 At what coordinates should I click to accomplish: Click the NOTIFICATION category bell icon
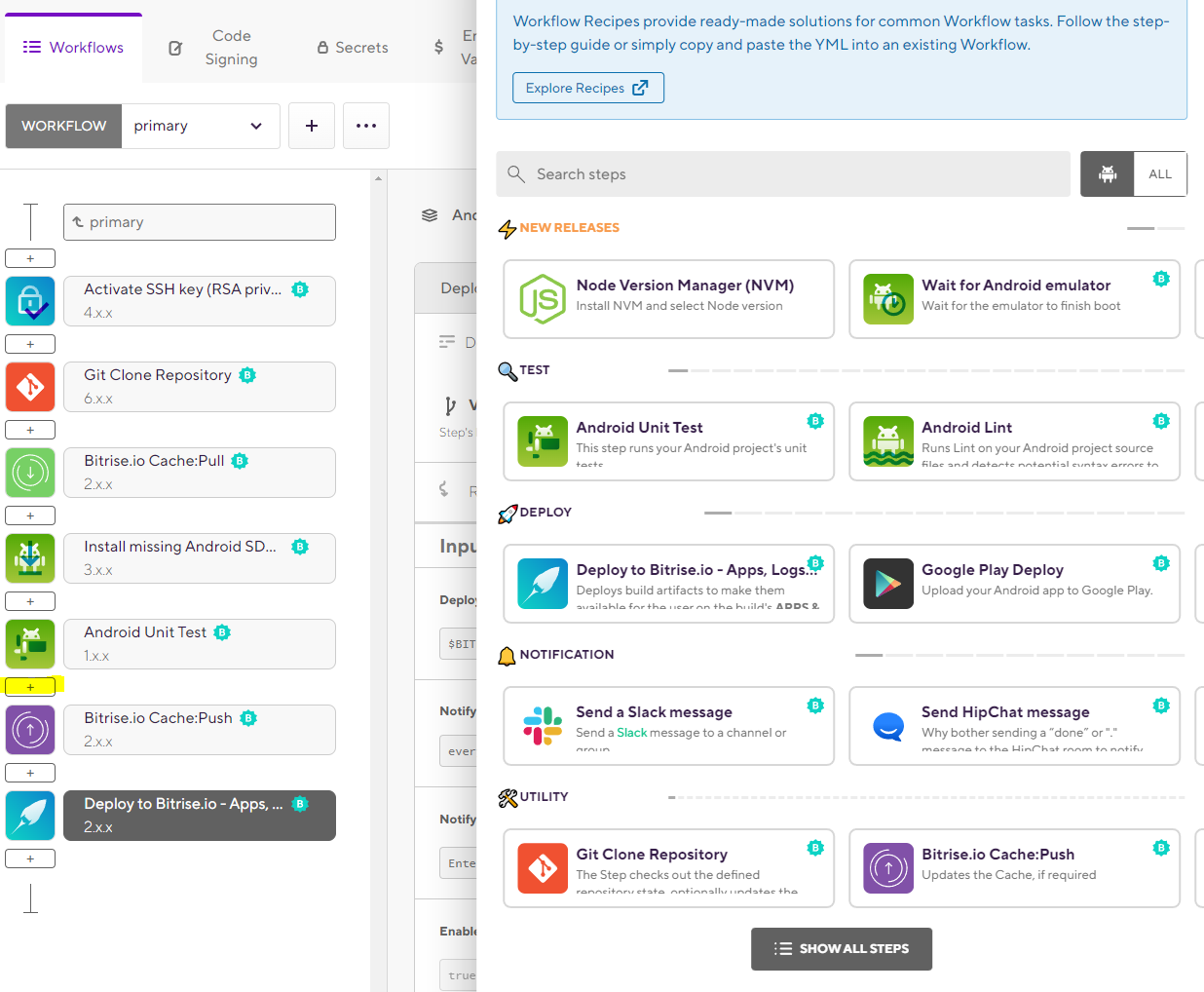(x=507, y=656)
